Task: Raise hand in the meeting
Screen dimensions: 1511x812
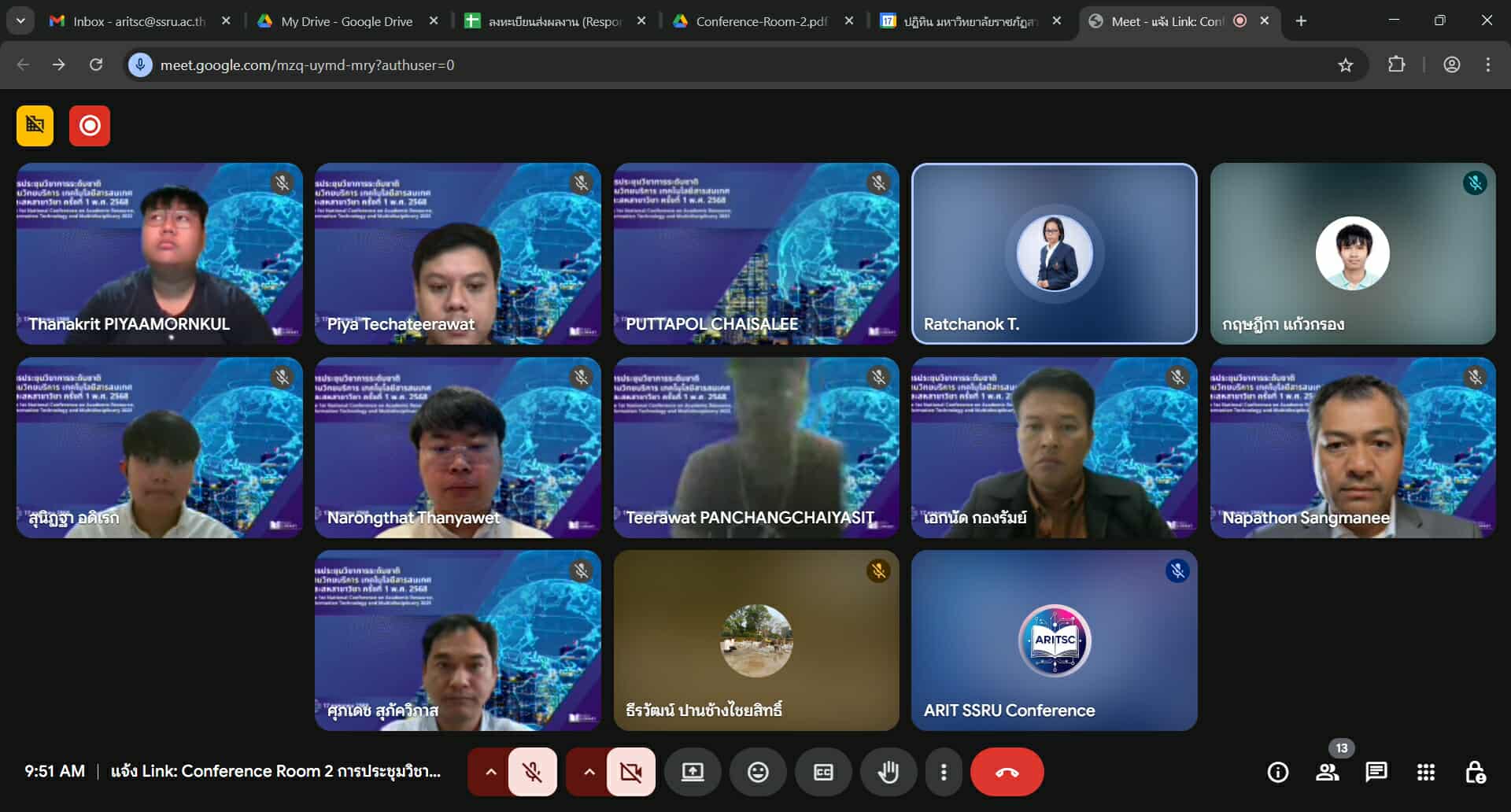Action: pos(888,772)
